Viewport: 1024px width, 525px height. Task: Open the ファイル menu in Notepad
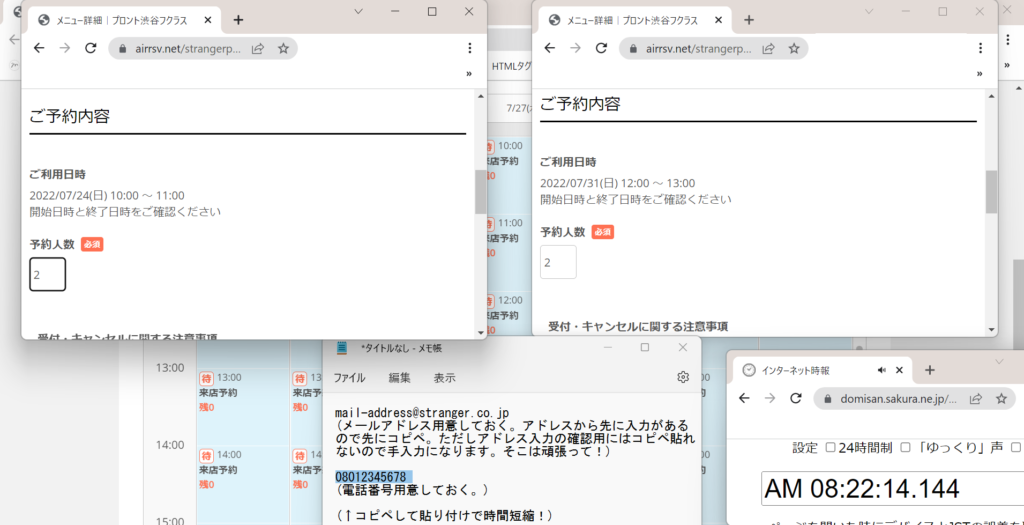click(x=349, y=378)
